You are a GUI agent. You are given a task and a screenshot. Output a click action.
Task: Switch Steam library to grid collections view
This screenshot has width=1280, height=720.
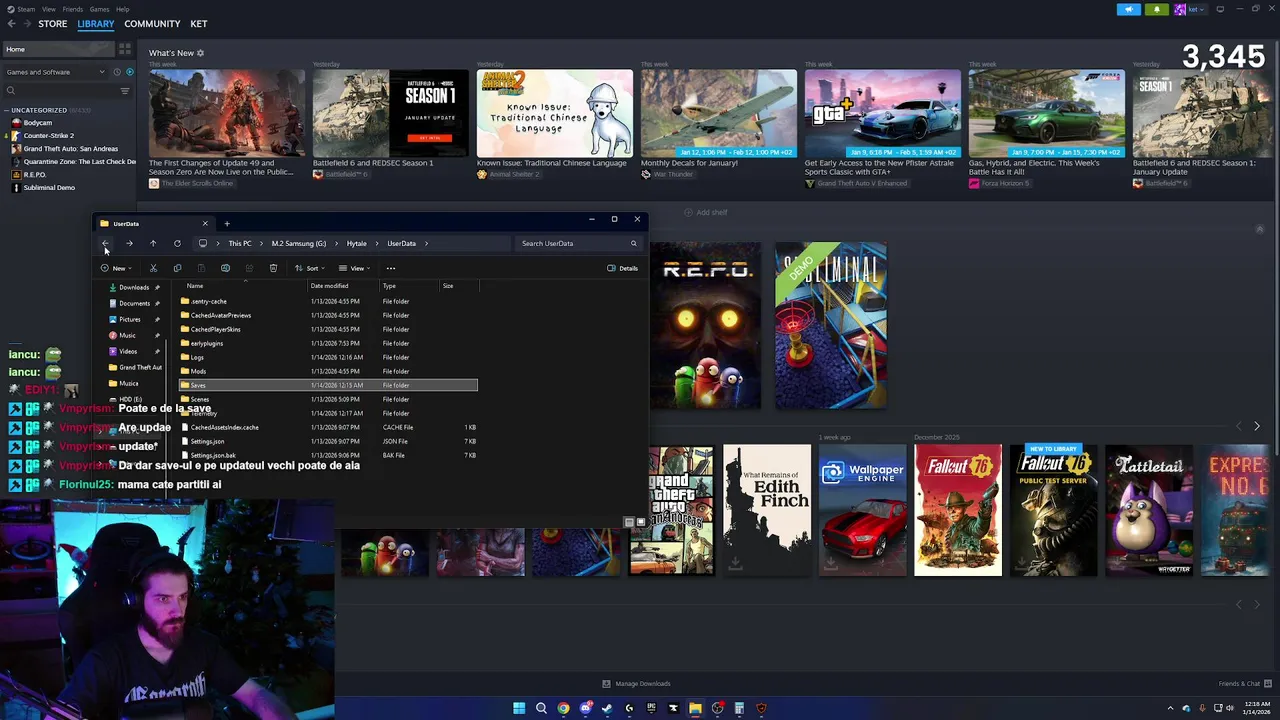click(x=125, y=49)
